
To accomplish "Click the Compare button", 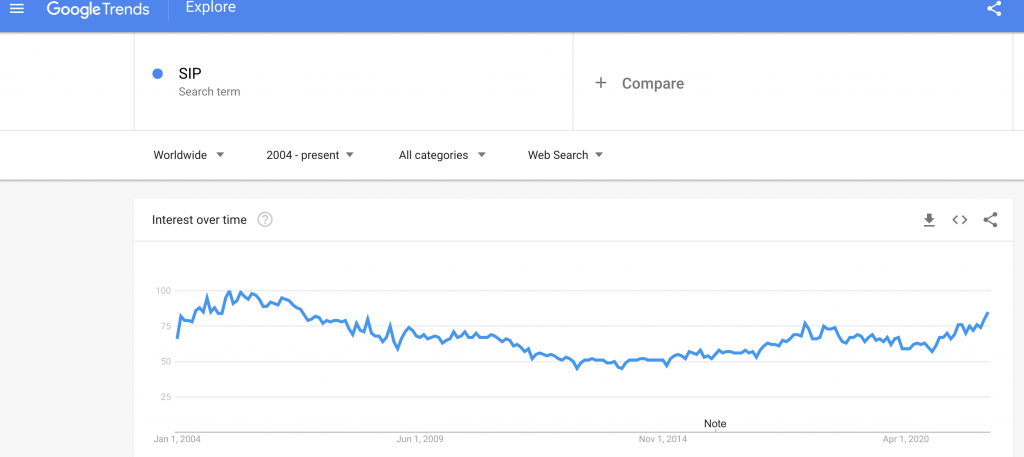I will point(652,83).
